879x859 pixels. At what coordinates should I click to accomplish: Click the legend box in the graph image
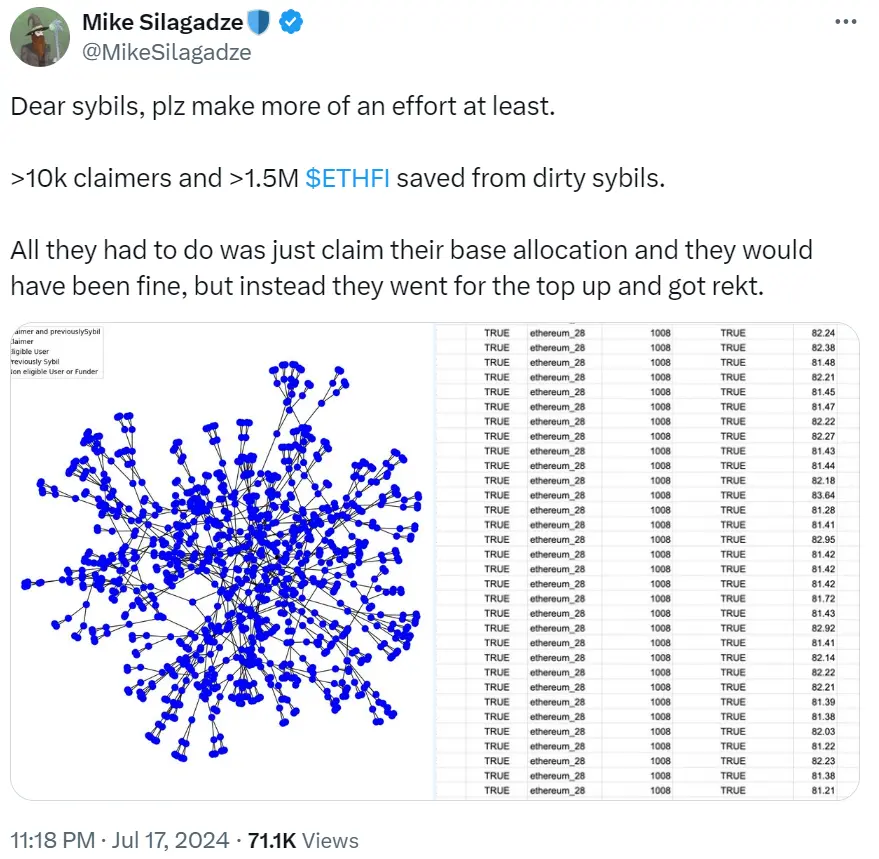pos(55,349)
